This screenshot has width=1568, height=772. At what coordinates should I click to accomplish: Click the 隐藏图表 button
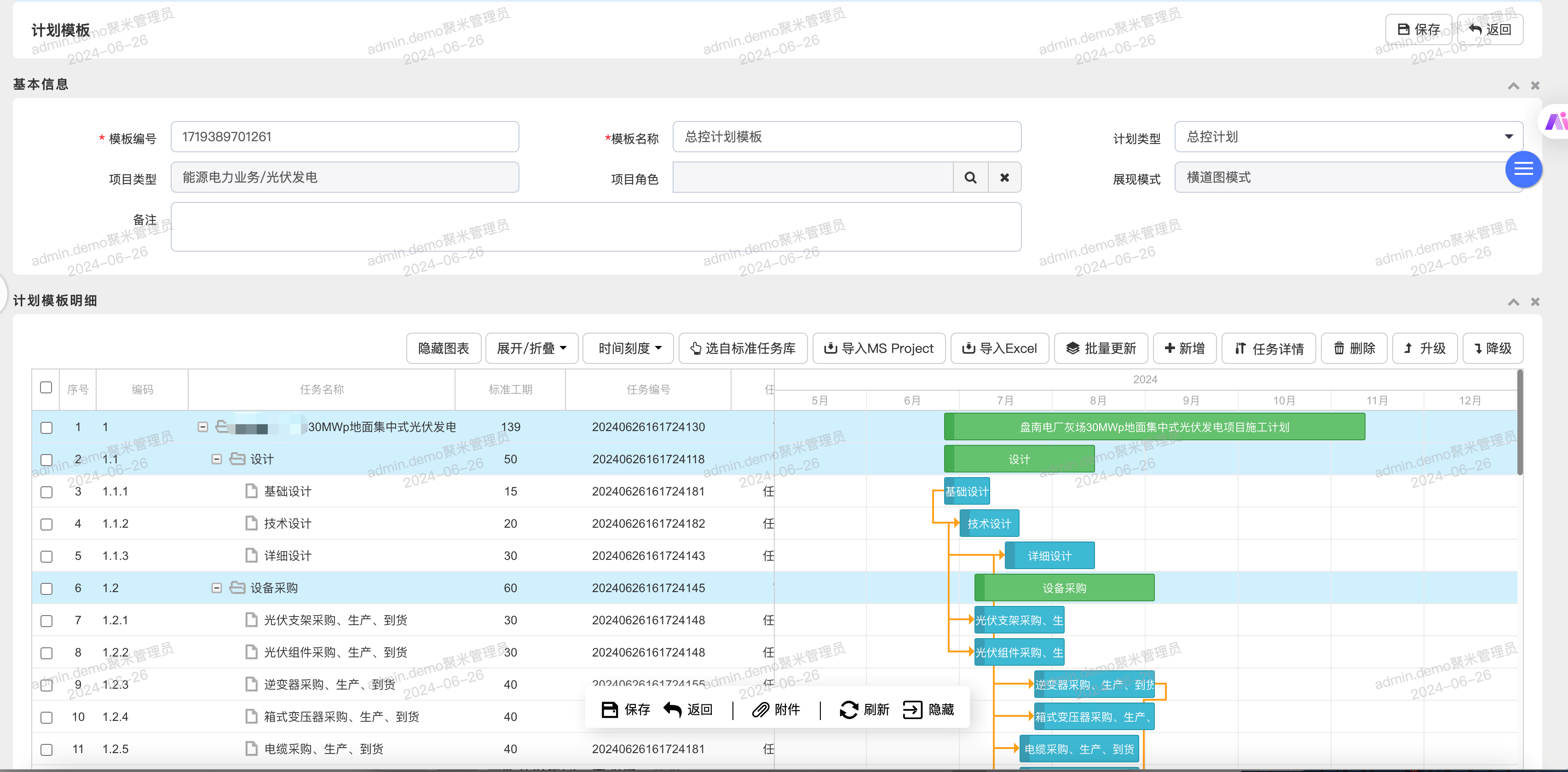[x=443, y=348]
